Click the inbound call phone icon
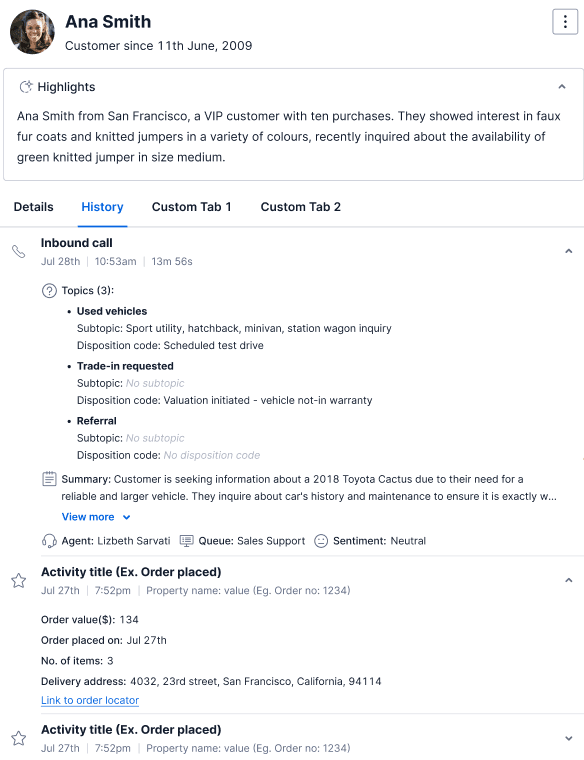 tap(18, 252)
